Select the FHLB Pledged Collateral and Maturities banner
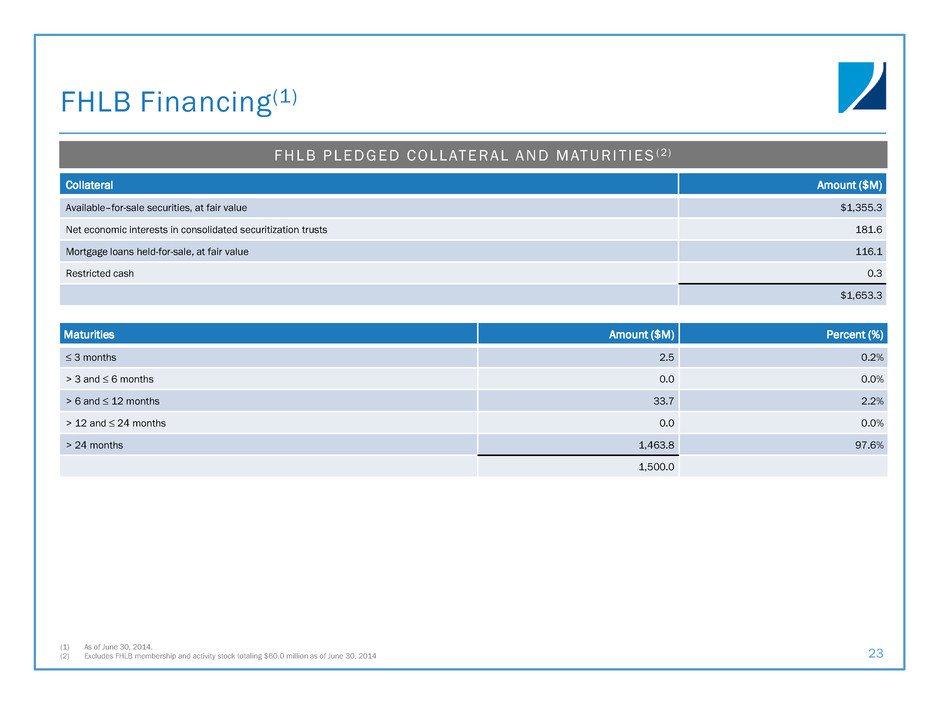The height and width of the screenshot is (705, 940). tap(473, 154)
